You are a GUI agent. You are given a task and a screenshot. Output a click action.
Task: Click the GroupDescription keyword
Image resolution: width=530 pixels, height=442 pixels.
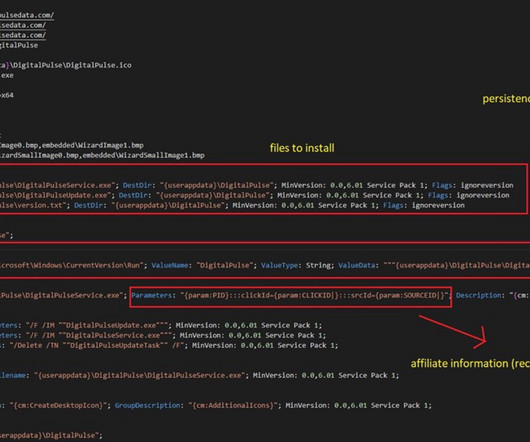tap(147, 405)
